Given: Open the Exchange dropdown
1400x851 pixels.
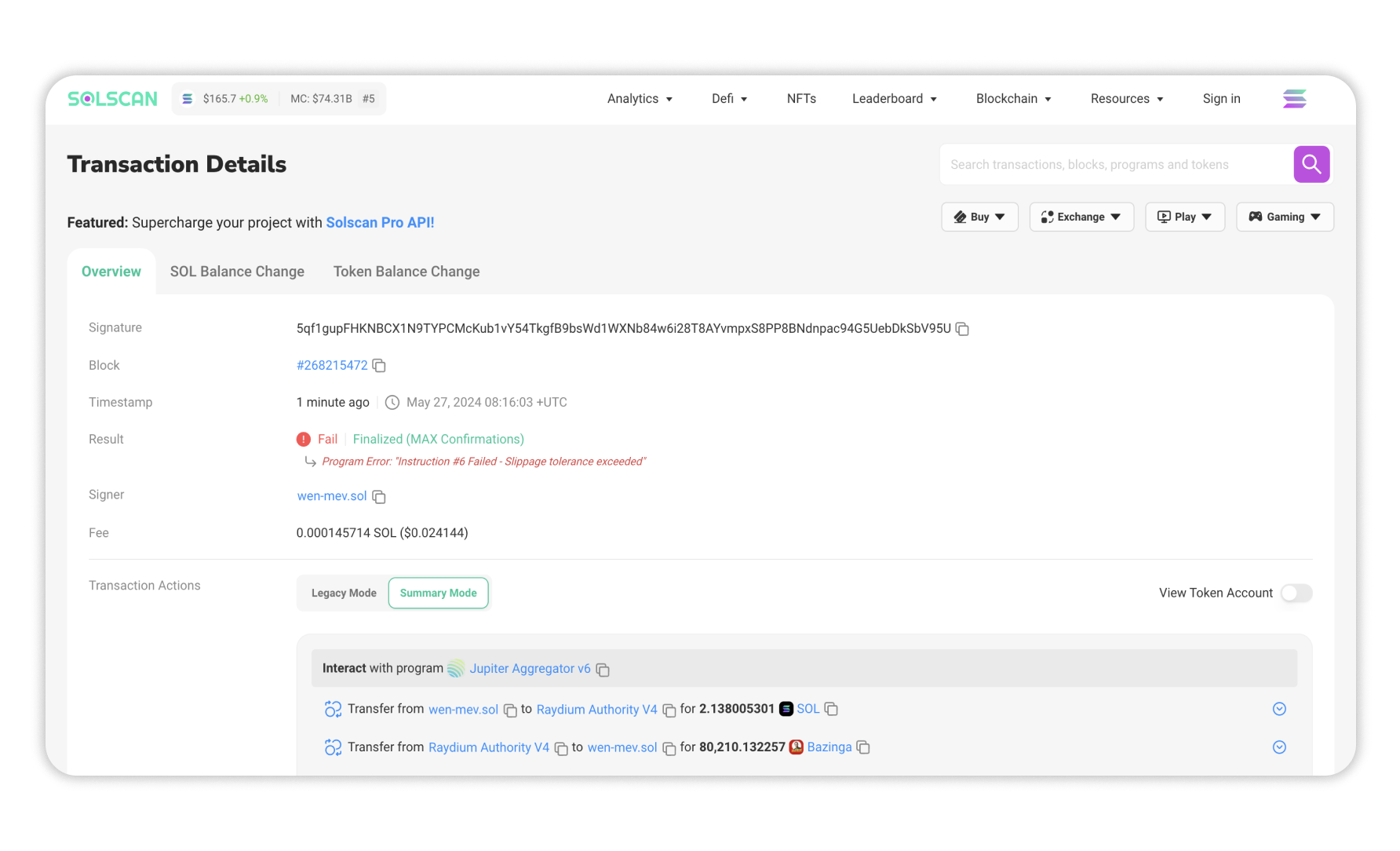Looking at the screenshot, I should (1081, 217).
